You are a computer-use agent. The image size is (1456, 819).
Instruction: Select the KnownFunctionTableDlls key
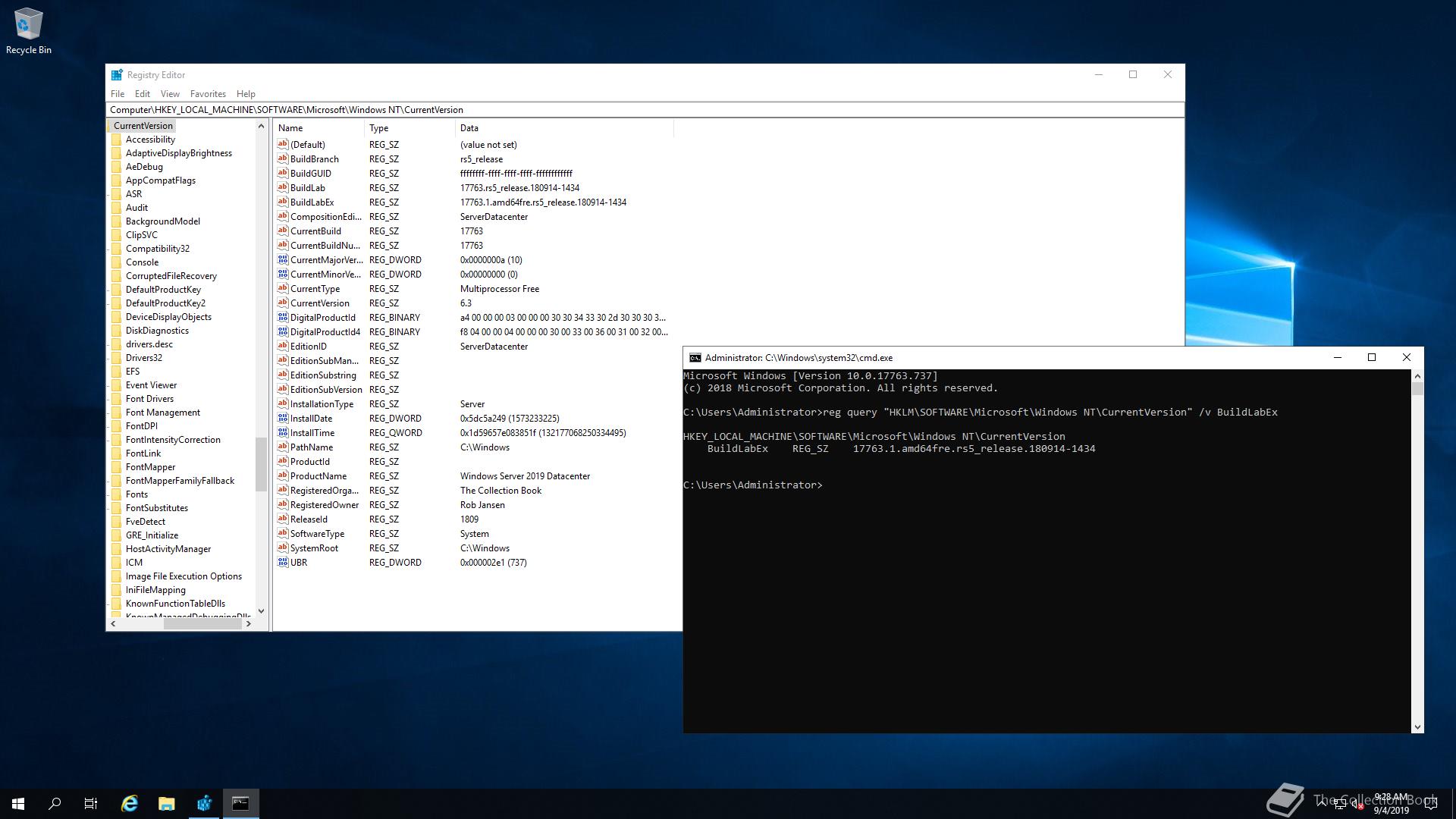[x=175, y=604]
